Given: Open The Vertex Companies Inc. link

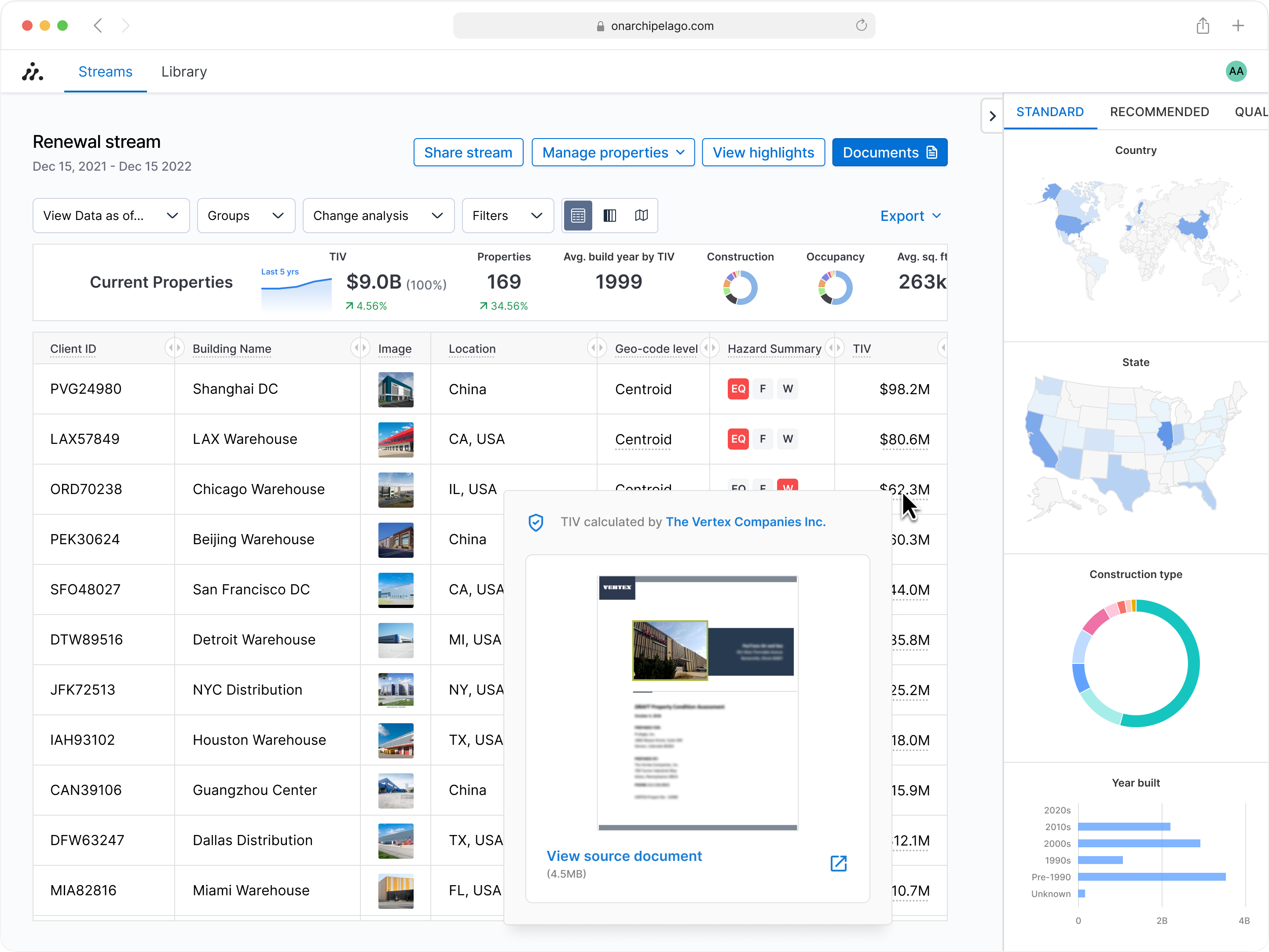Looking at the screenshot, I should [x=745, y=522].
